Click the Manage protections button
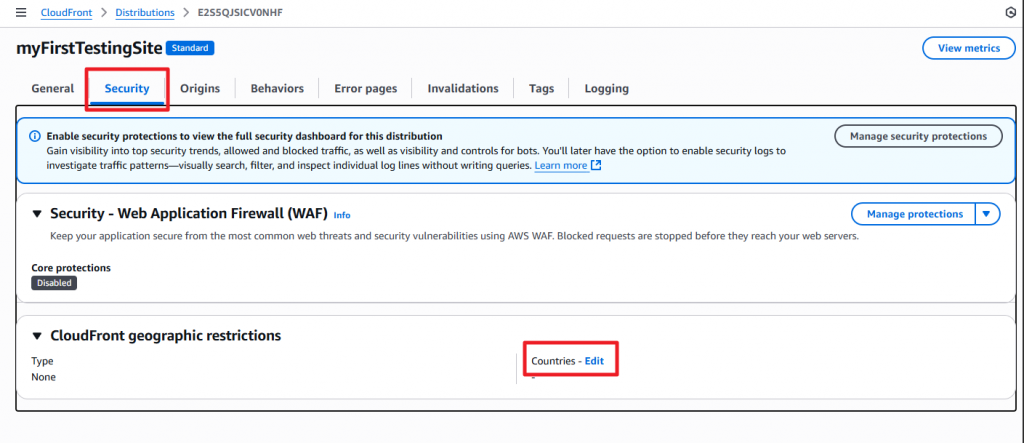This screenshot has height=443, width=1024. pos(914,214)
